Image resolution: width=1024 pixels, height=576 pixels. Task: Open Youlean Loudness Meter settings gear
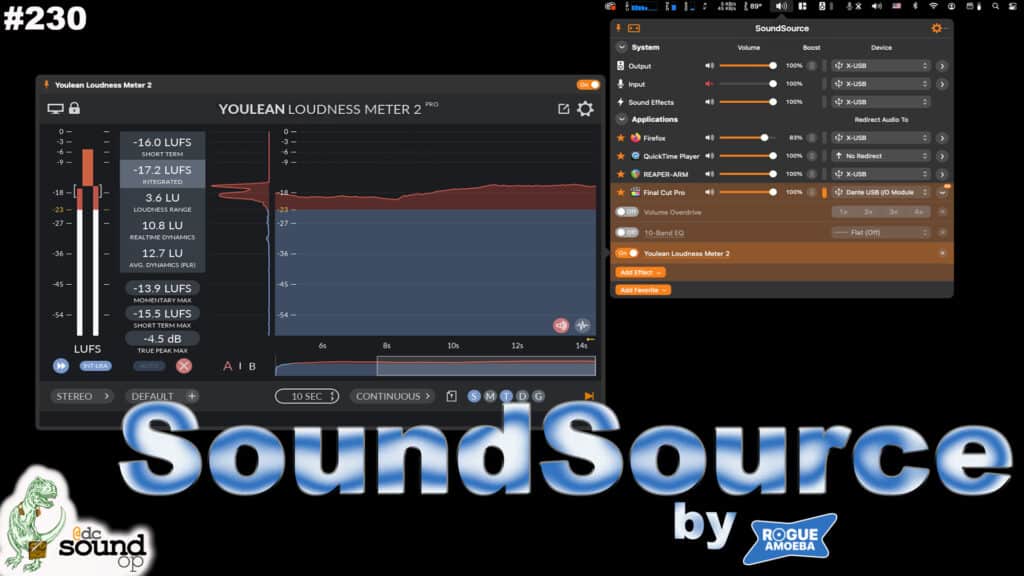[585, 109]
